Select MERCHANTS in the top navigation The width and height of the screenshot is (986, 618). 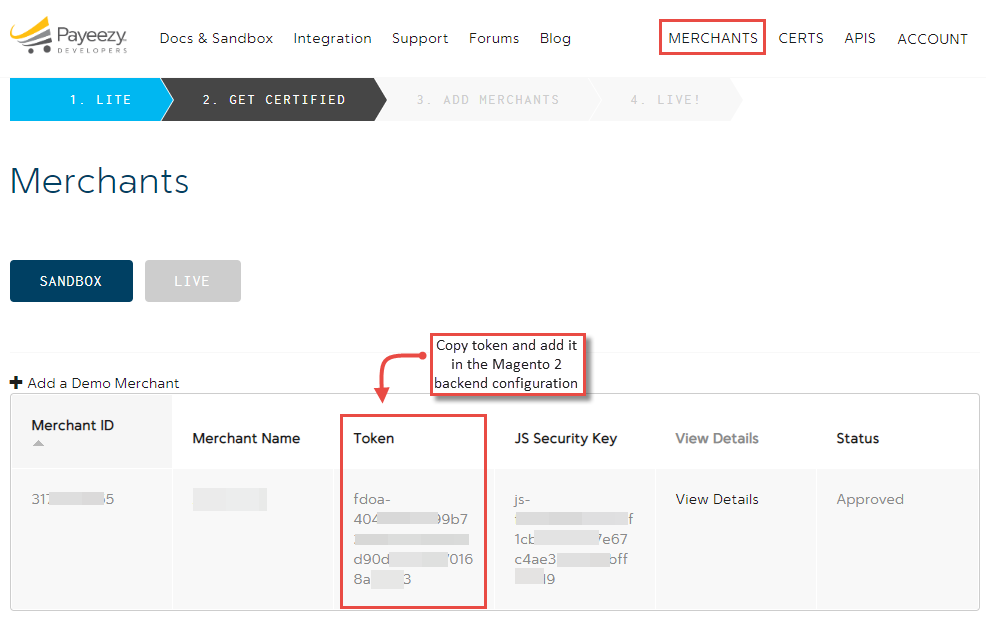[x=712, y=38]
